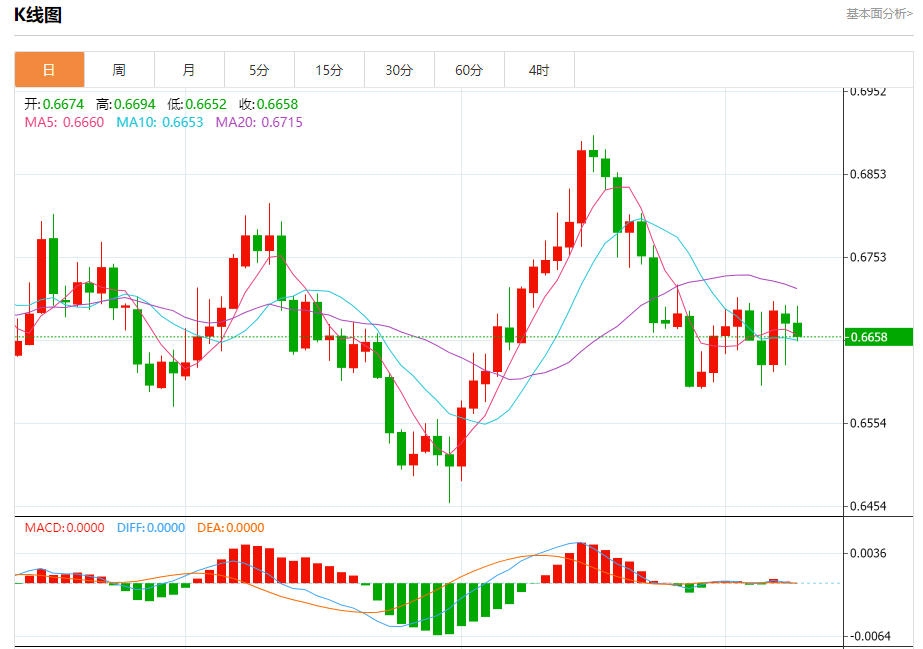The image size is (923, 649).
Task: Click the 收:0.6658 close price
Action: (269, 104)
